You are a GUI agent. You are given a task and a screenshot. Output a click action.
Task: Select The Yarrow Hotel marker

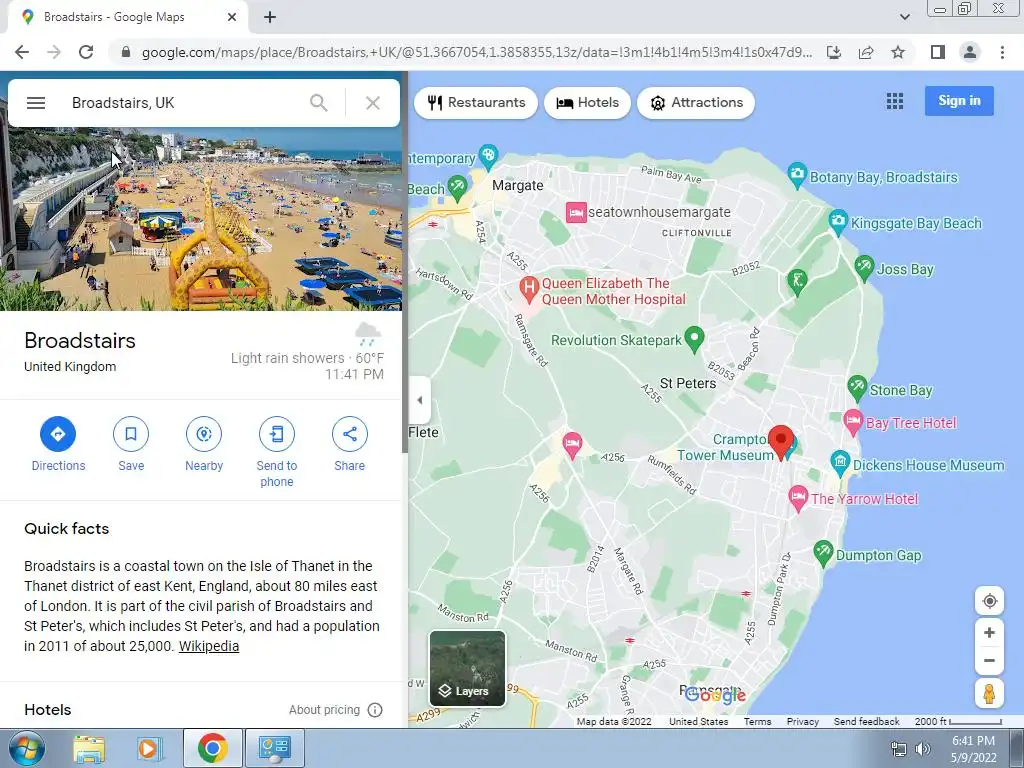[797, 498]
